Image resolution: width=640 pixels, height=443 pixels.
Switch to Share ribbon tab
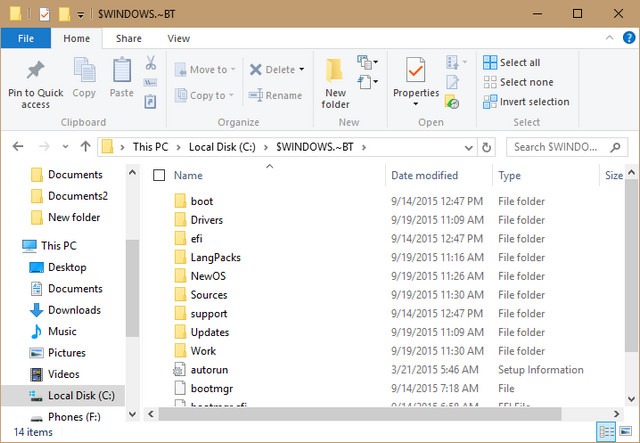[129, 38]
